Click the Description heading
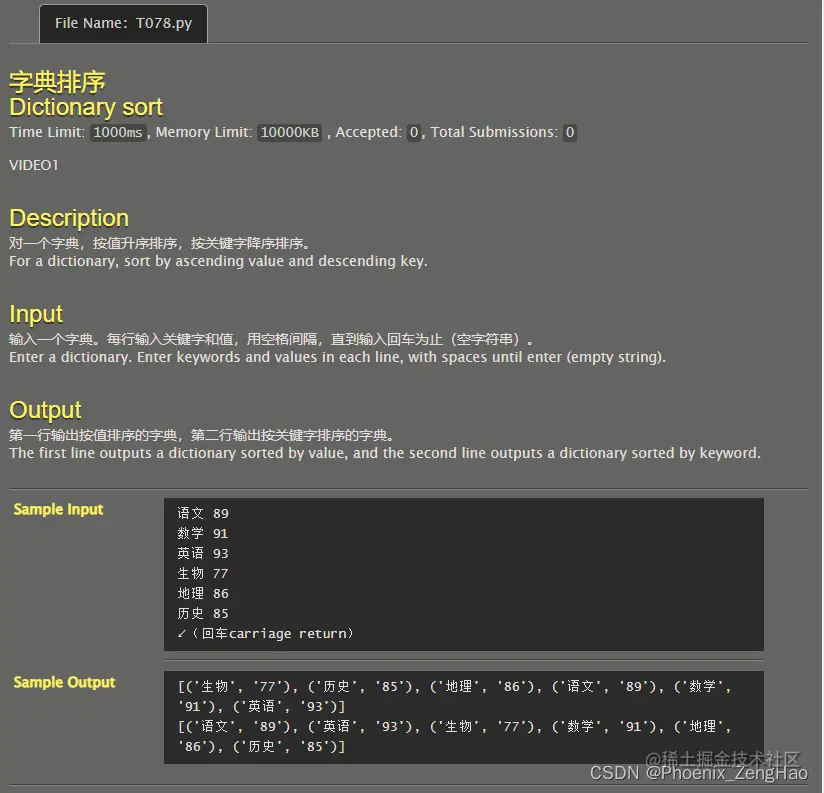Screen dimensions: 824x793 tap(69, 218)
